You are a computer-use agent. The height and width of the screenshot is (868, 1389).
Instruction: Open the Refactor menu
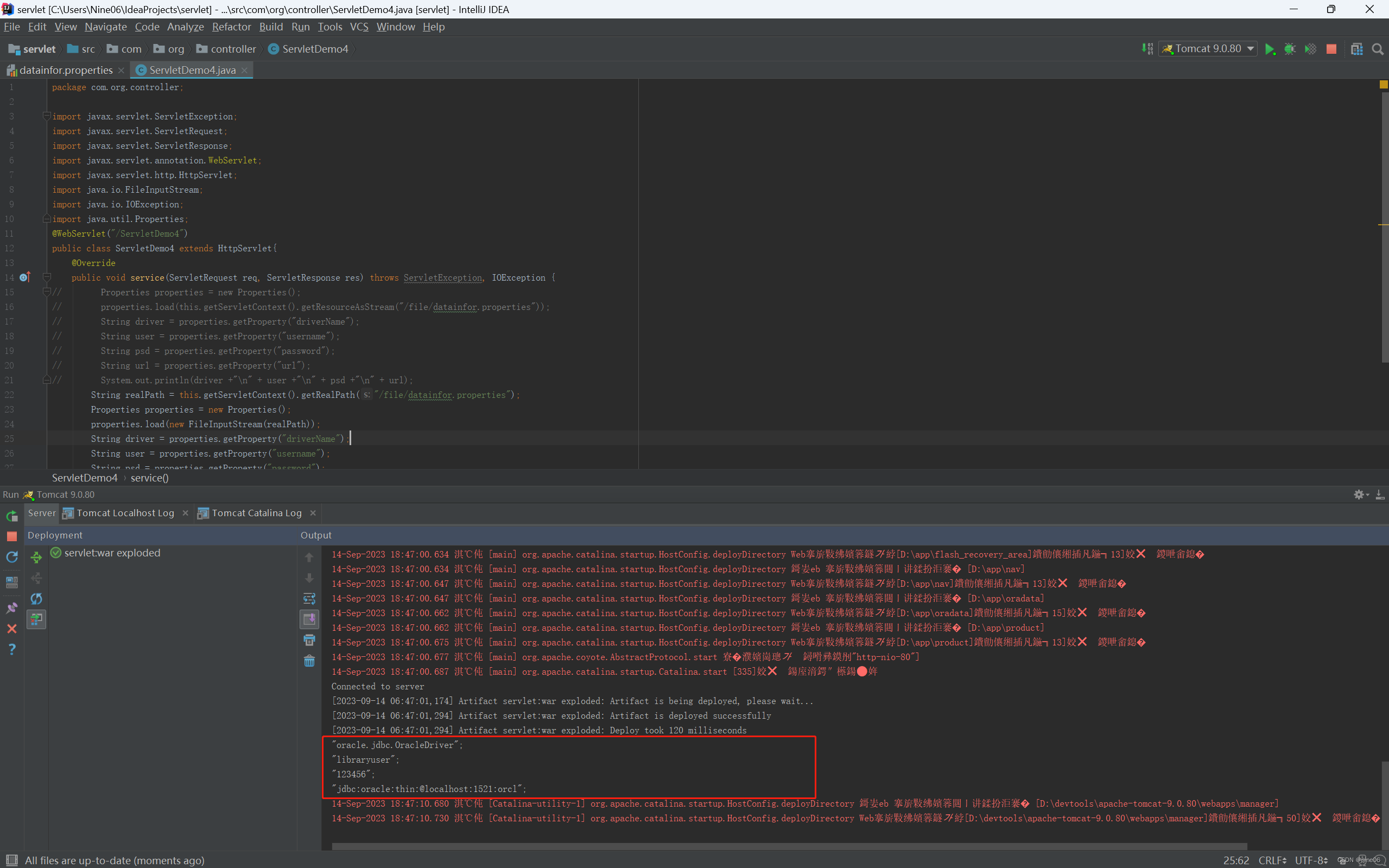[231, 27]
